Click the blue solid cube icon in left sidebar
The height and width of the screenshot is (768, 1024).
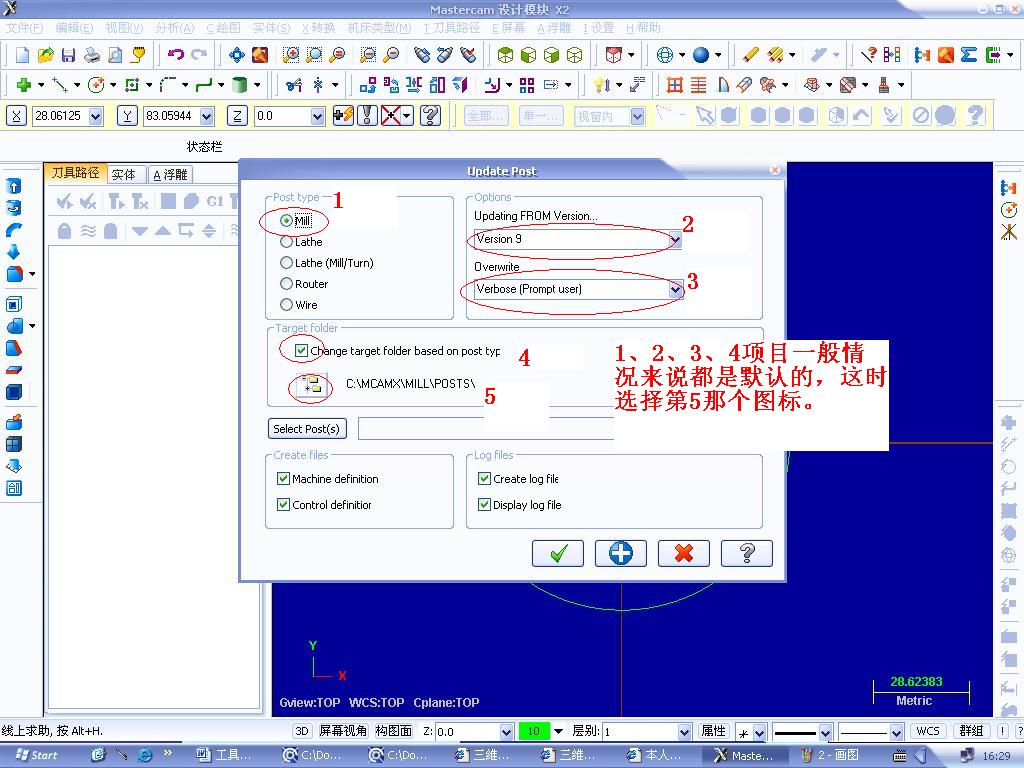pos(13,392)
